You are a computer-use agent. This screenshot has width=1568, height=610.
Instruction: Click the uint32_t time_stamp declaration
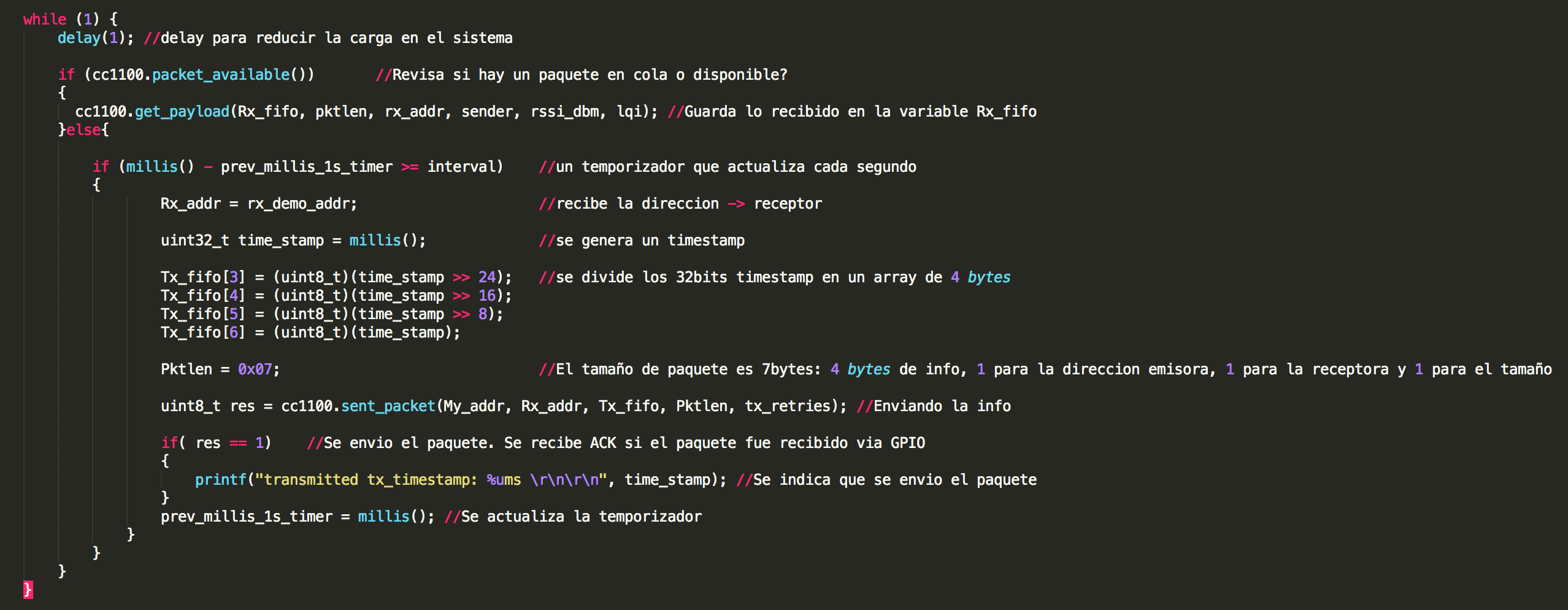coord(242,241)
